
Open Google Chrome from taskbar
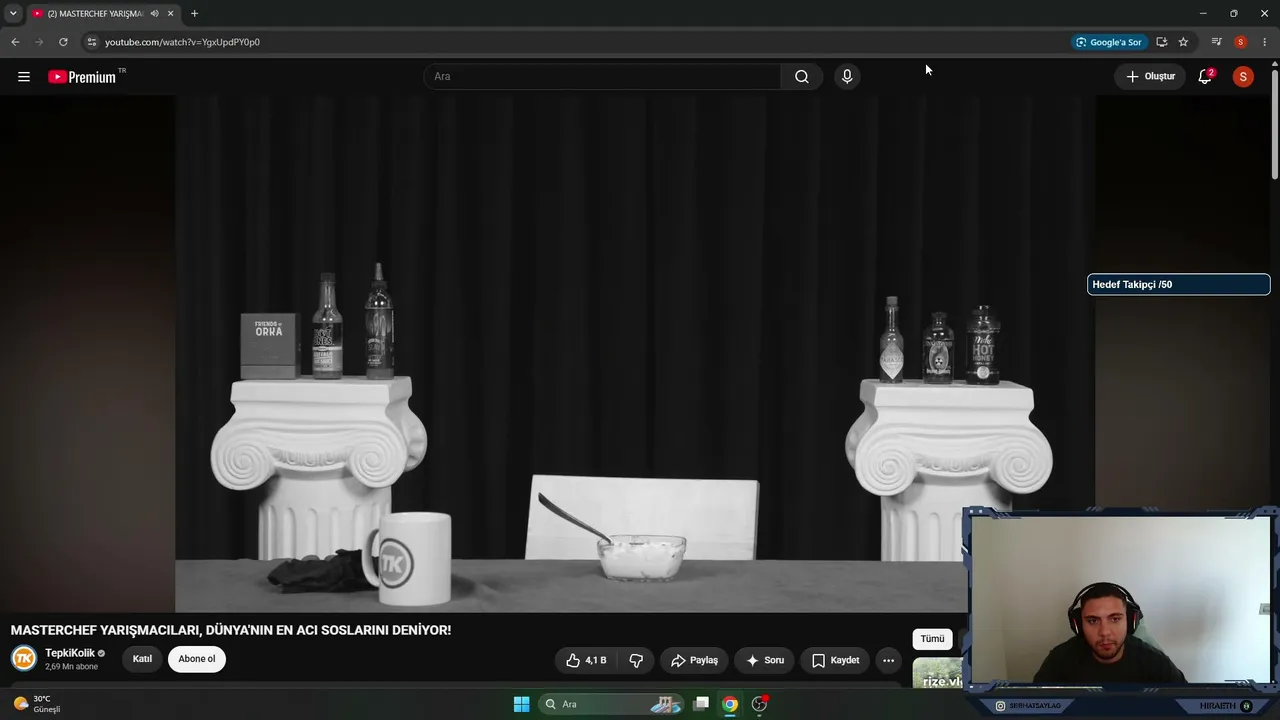[x=730, y=704]
